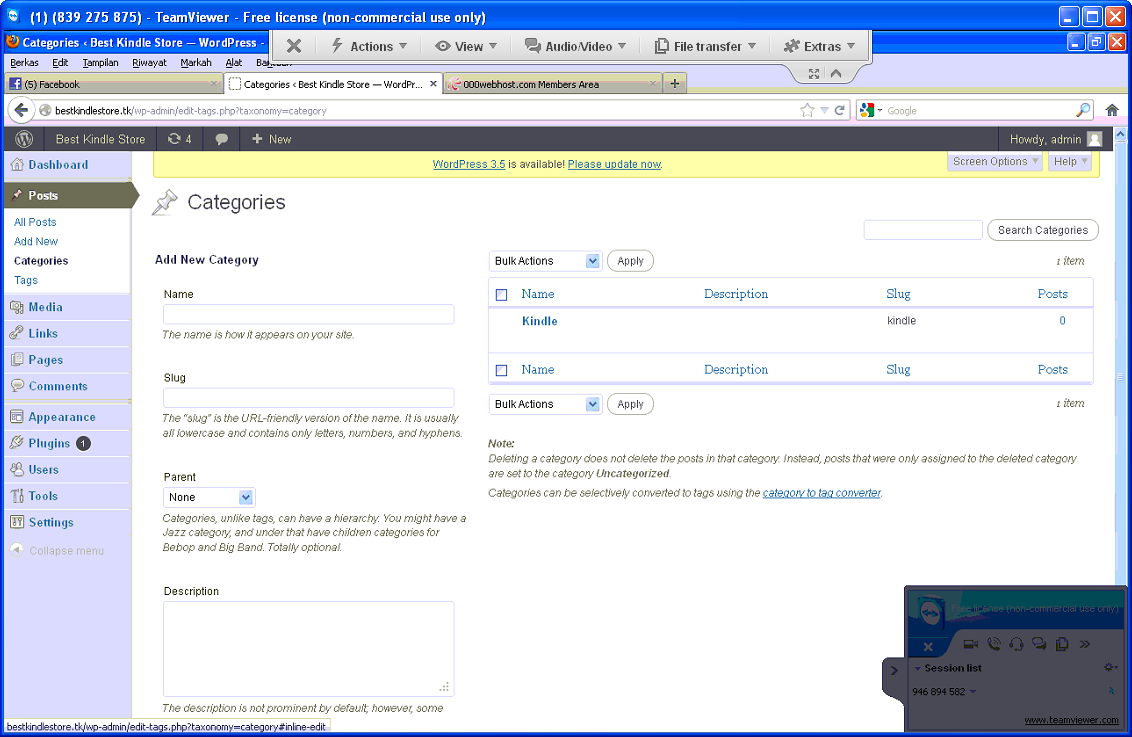Go back with the browser back arrow

coord(22,110)
